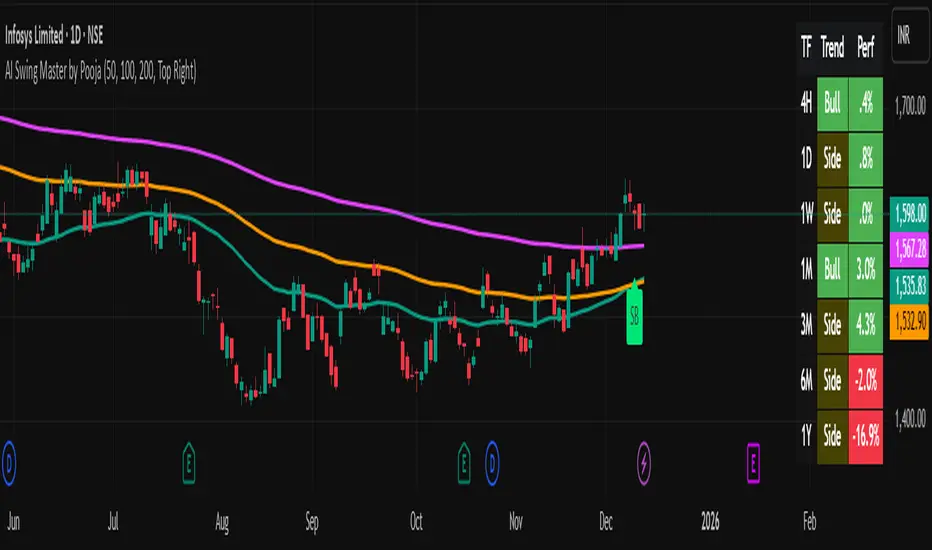Click the 1,400.00 price scale value
The image size is (932, 550).
tap(910, 419)
